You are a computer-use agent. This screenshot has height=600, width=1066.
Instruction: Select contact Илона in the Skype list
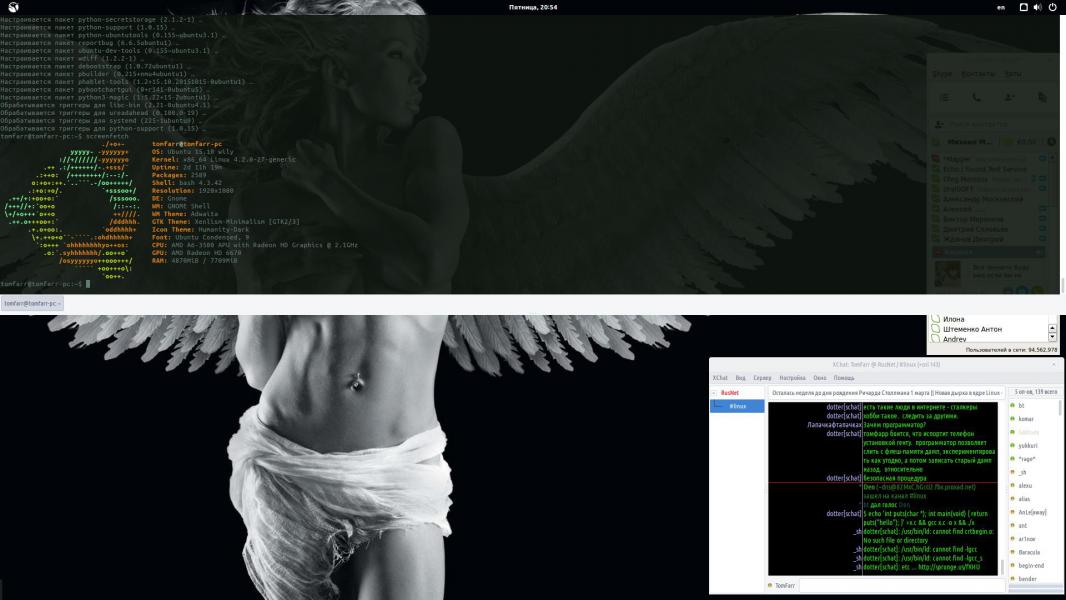[953, 319]
